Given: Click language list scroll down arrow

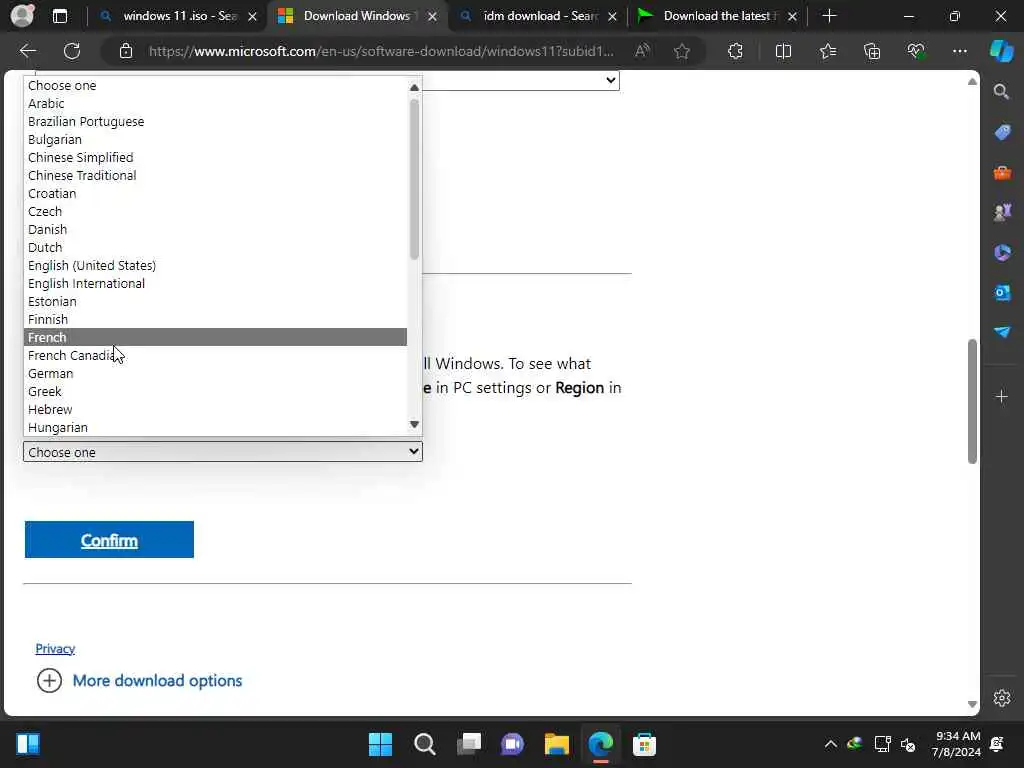Looking at the screenshot, I should tap(414, 424).
